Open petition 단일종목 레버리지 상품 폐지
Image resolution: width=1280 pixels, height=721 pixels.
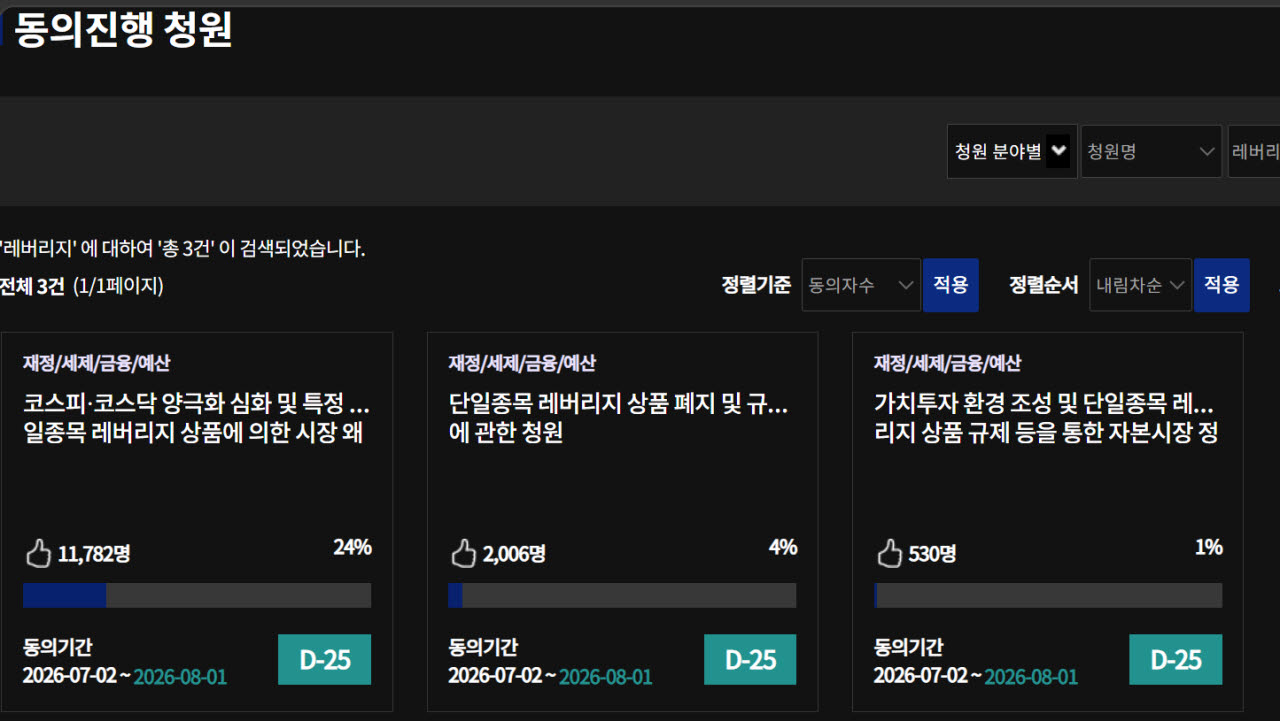point(619,419)
